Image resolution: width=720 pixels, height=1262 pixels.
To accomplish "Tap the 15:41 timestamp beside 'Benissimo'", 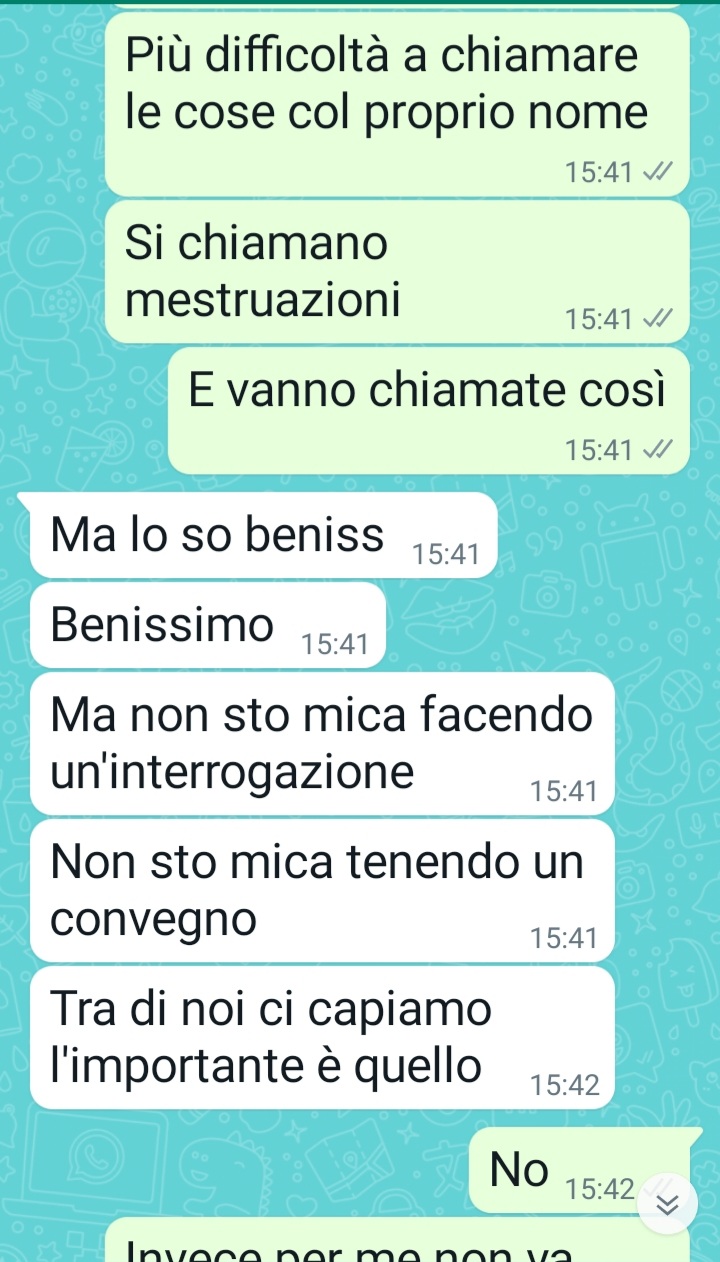I will coord(336,645).
